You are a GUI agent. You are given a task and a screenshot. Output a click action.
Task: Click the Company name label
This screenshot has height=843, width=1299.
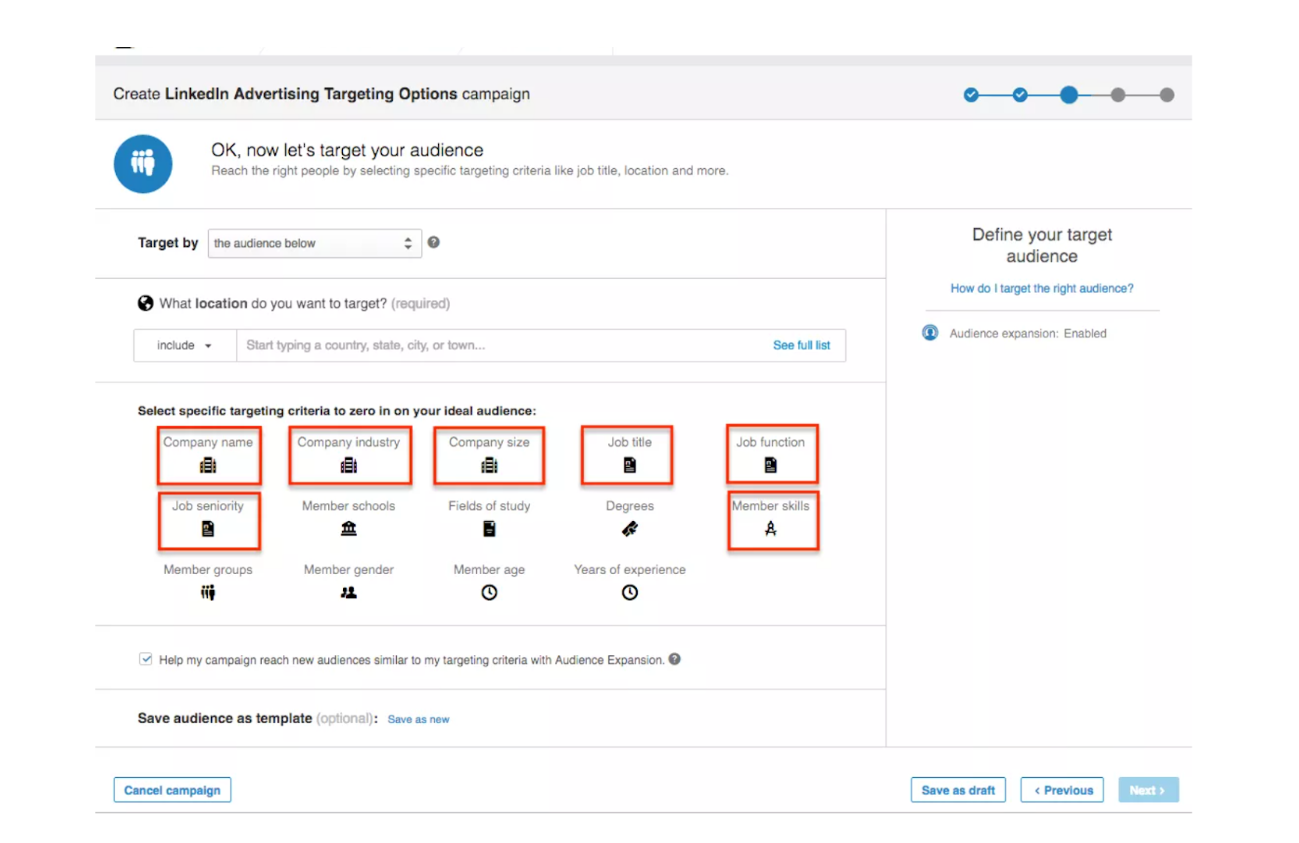[208, 442]
